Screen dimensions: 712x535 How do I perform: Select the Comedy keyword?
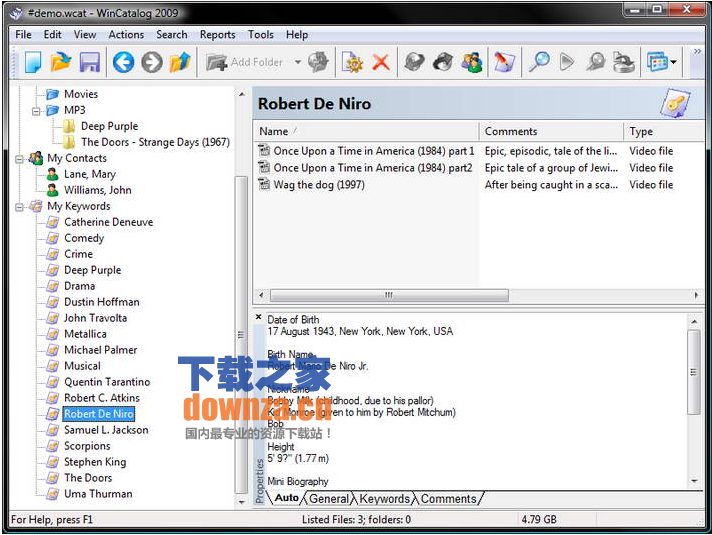point(84,238)
